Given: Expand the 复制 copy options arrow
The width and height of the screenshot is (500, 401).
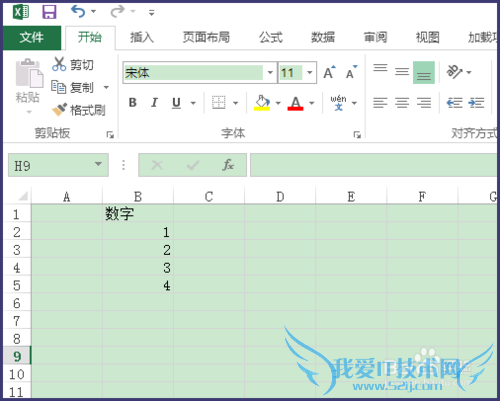Looking at the screenshot, I should pos(106,88).
